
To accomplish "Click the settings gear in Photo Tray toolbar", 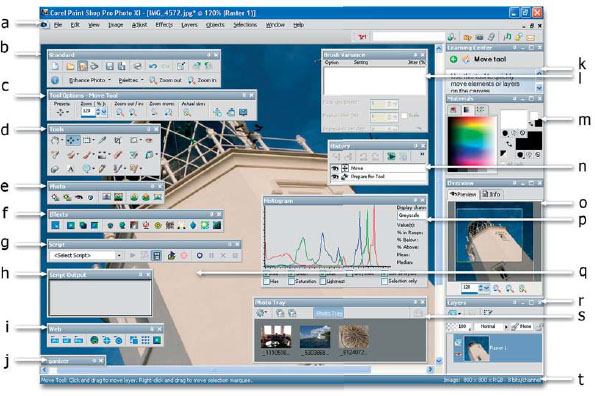I will pos(260,313).
